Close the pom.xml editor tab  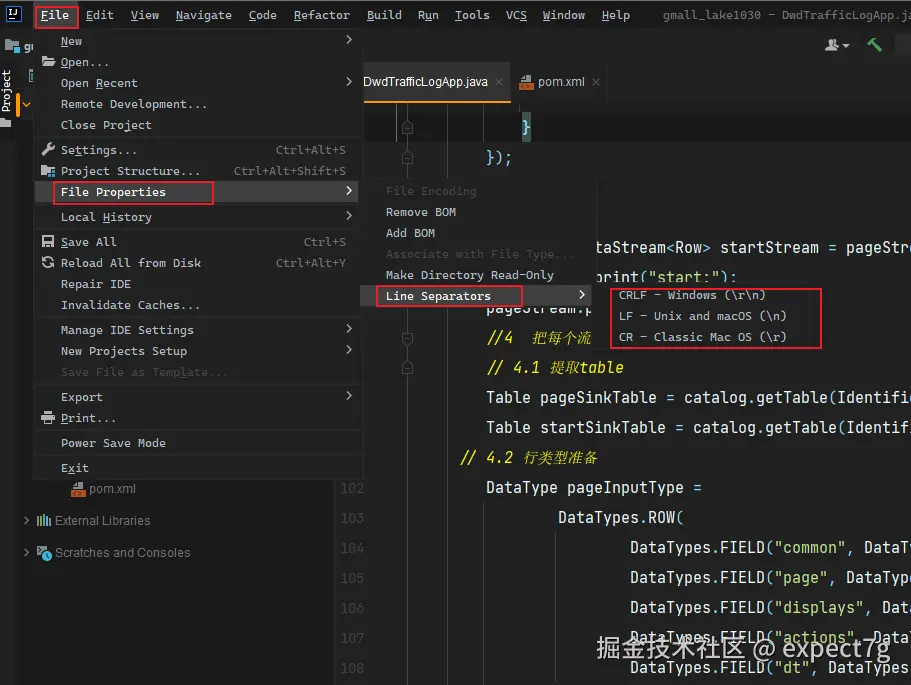coord(596,83)
